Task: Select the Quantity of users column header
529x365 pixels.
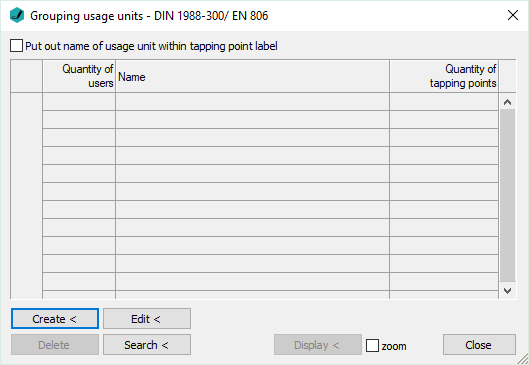Action: (x=79, y=76)
